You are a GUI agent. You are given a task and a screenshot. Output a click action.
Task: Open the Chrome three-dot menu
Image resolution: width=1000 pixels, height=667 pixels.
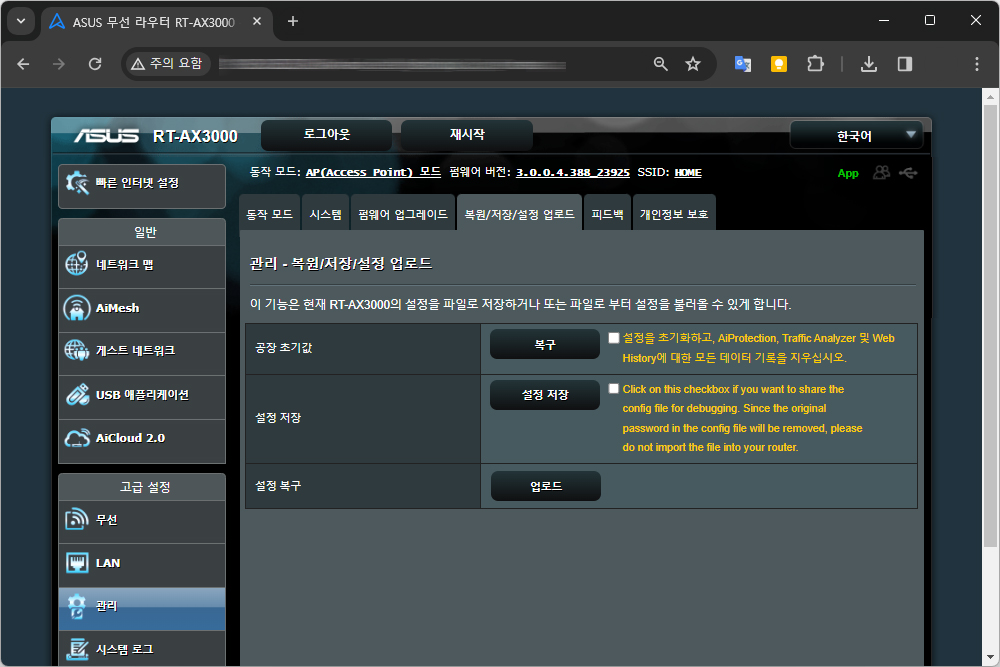(x=976, y=64)
